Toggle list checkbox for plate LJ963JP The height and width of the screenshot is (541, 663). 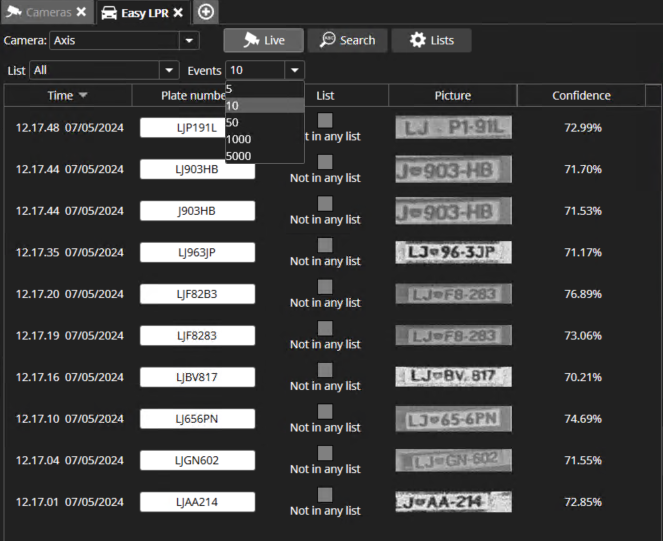tap(325, 245)
